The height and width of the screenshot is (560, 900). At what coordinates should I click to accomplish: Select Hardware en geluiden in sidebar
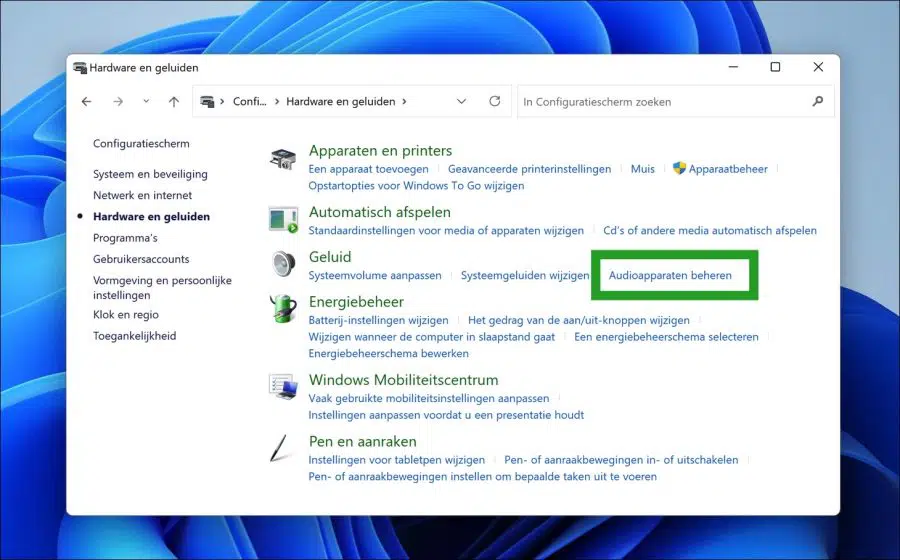click(152, 216)
